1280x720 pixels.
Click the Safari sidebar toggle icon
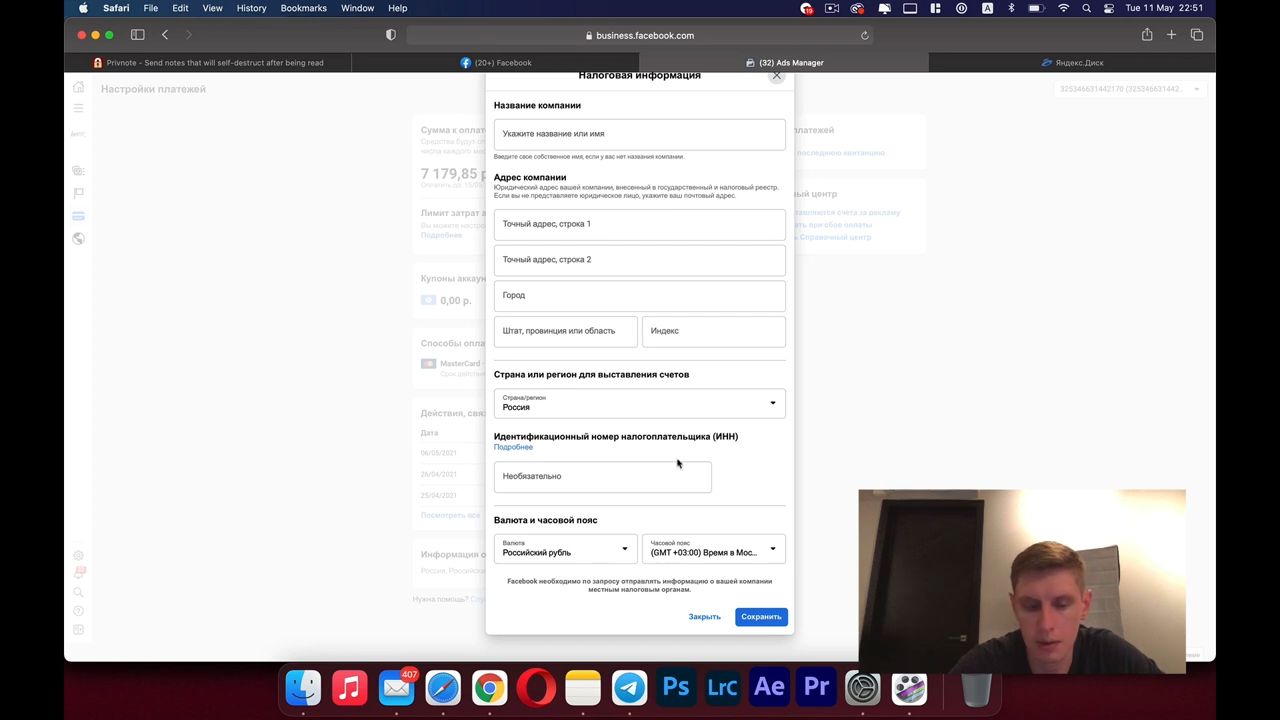138,35
